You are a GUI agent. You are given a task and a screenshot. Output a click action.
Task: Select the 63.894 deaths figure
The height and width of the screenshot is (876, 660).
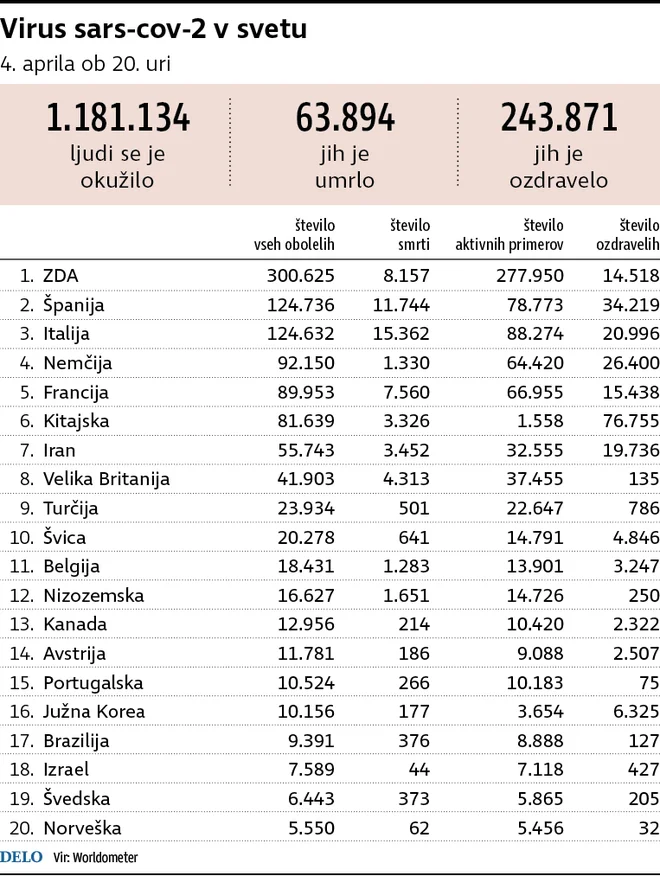pos(345,117)
